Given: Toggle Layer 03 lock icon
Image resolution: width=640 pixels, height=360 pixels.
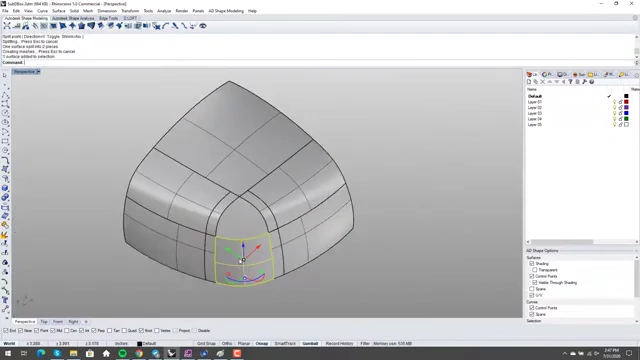Looking at the screenshot, I should pos(620,113).
